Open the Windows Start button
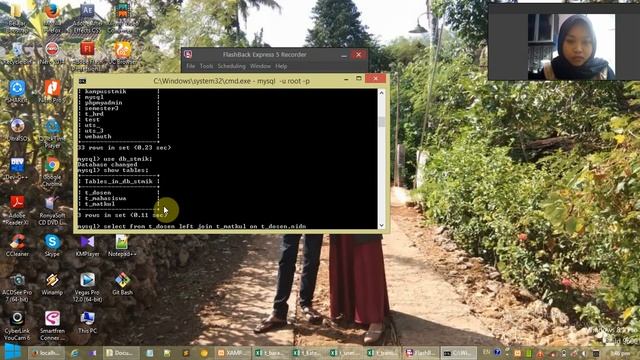Viewport: 640px width, 360px height. pos(12,352)
